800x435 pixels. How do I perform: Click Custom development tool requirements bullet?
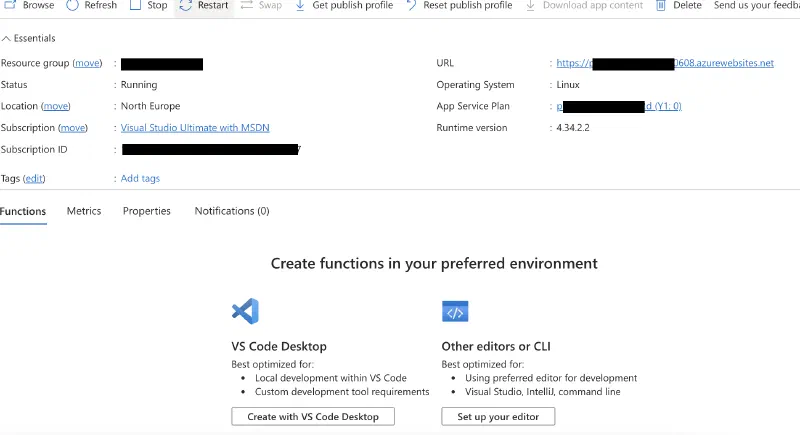pos(342,392)
